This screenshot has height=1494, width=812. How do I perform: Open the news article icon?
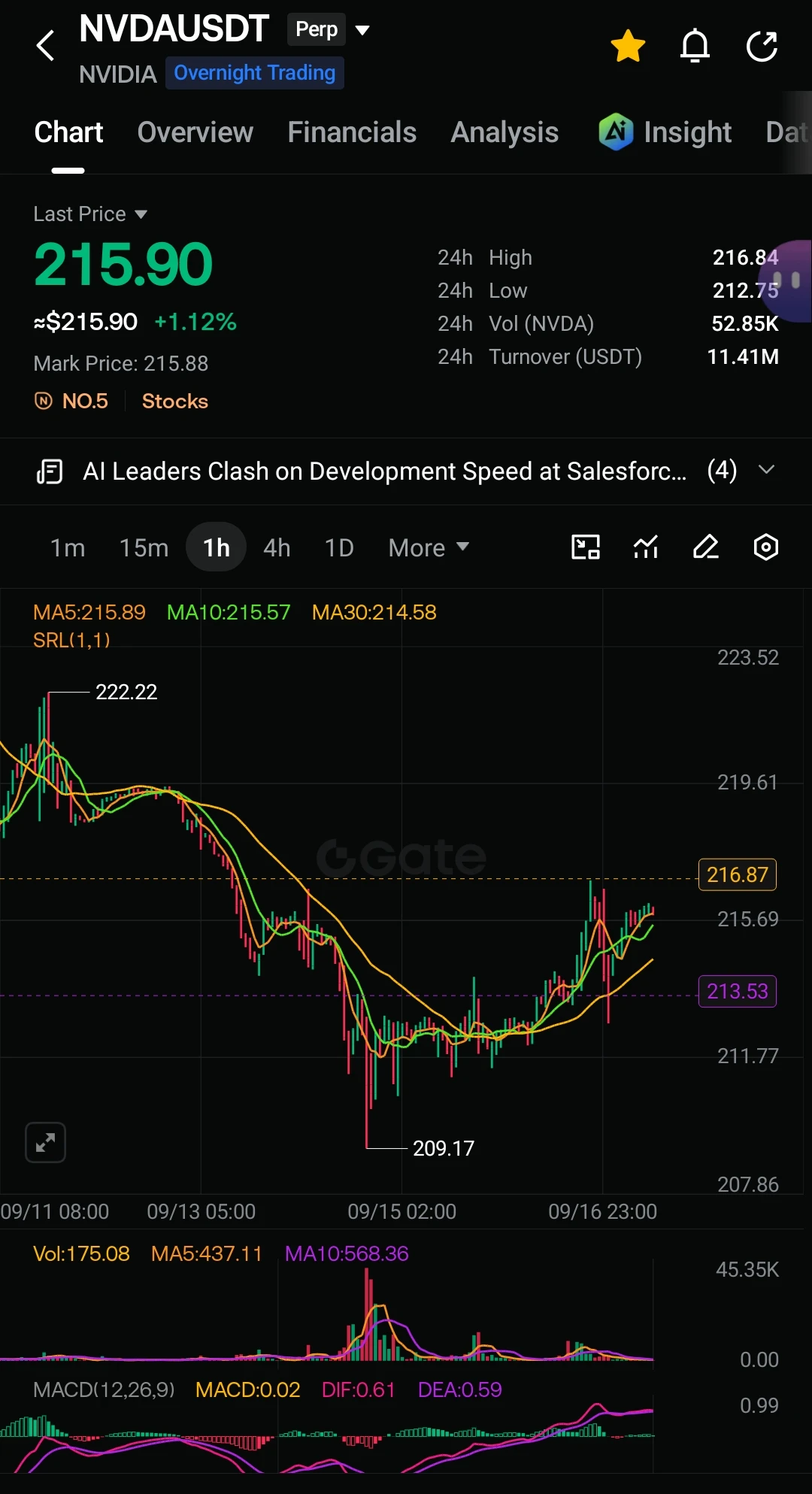tap(50, 471)
